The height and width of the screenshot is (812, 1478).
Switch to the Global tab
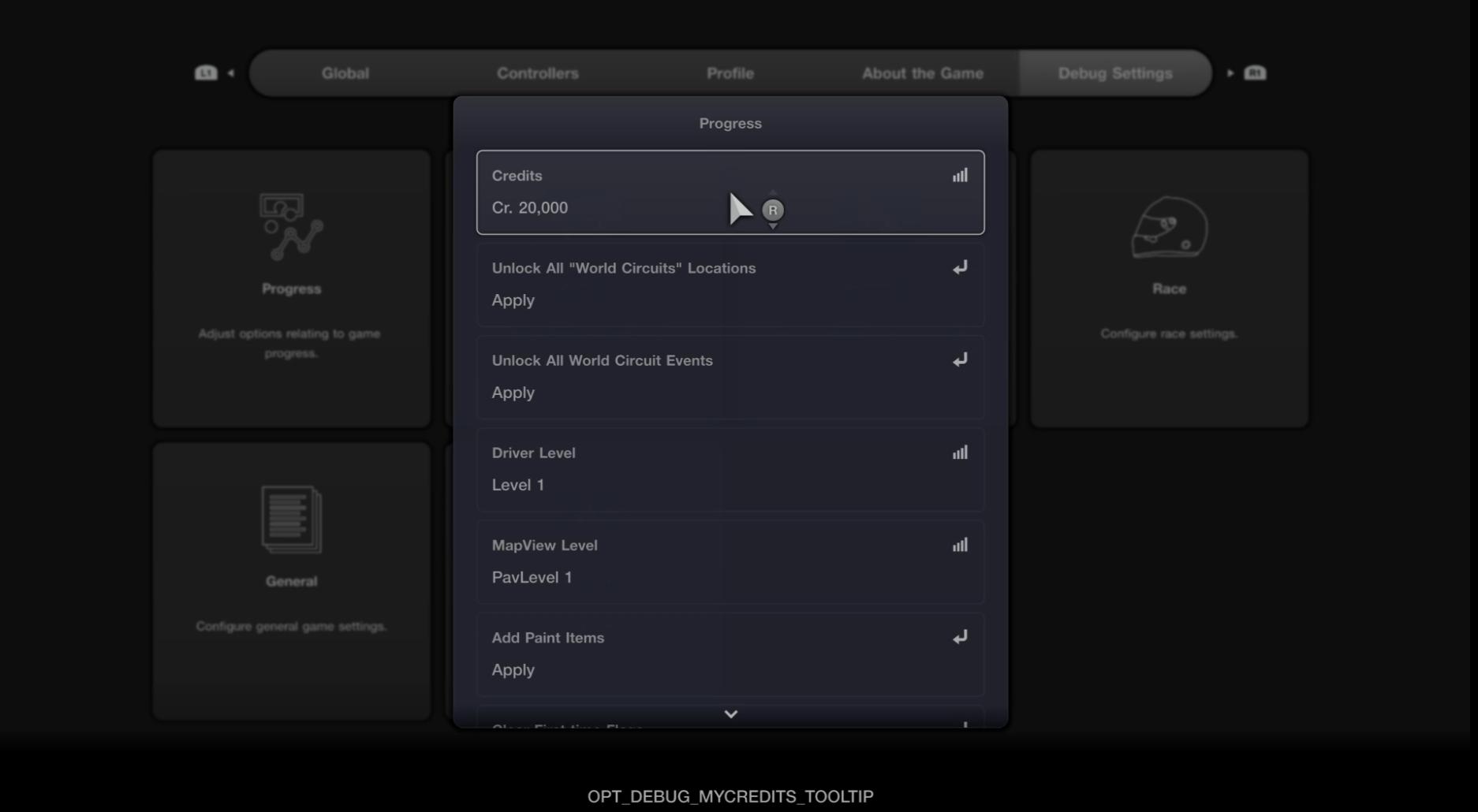(345, 73)
